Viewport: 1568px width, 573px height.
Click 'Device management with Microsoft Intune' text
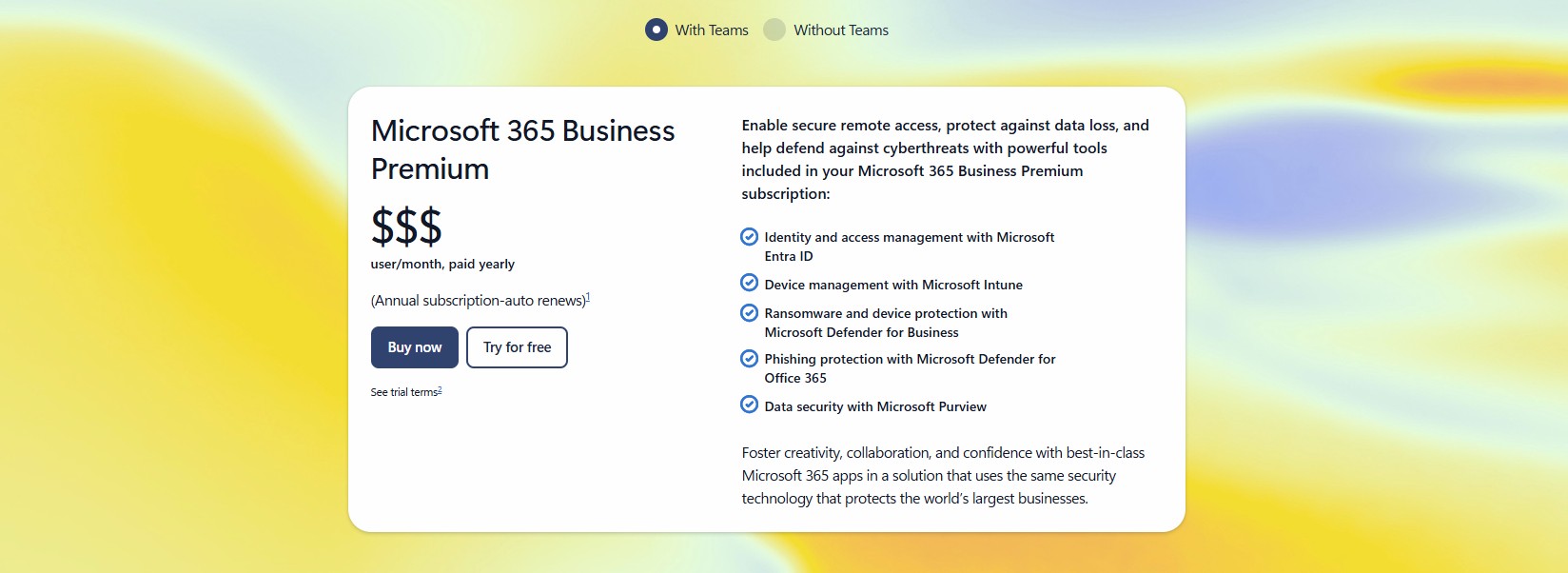click(893, 285)
